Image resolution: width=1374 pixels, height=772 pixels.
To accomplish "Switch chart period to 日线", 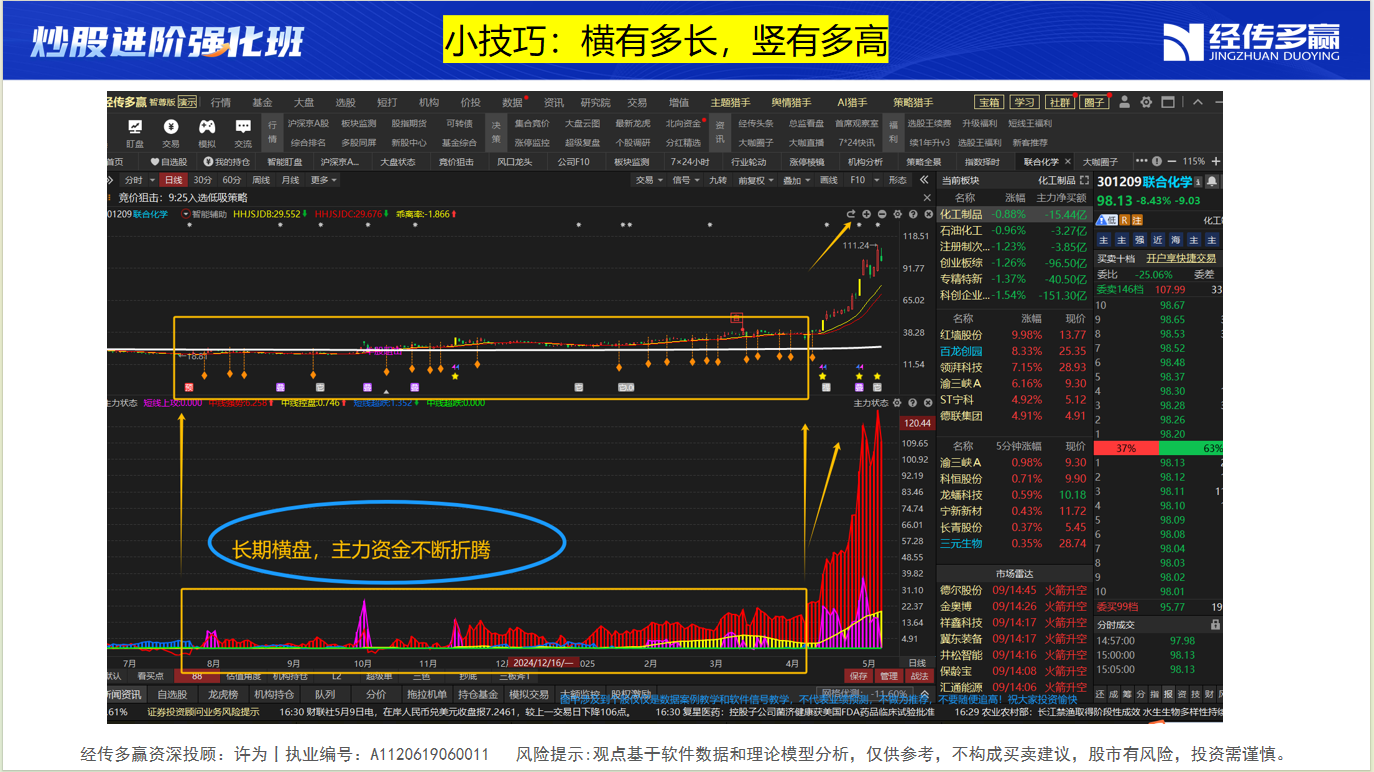I will click(x=174, y=180).
